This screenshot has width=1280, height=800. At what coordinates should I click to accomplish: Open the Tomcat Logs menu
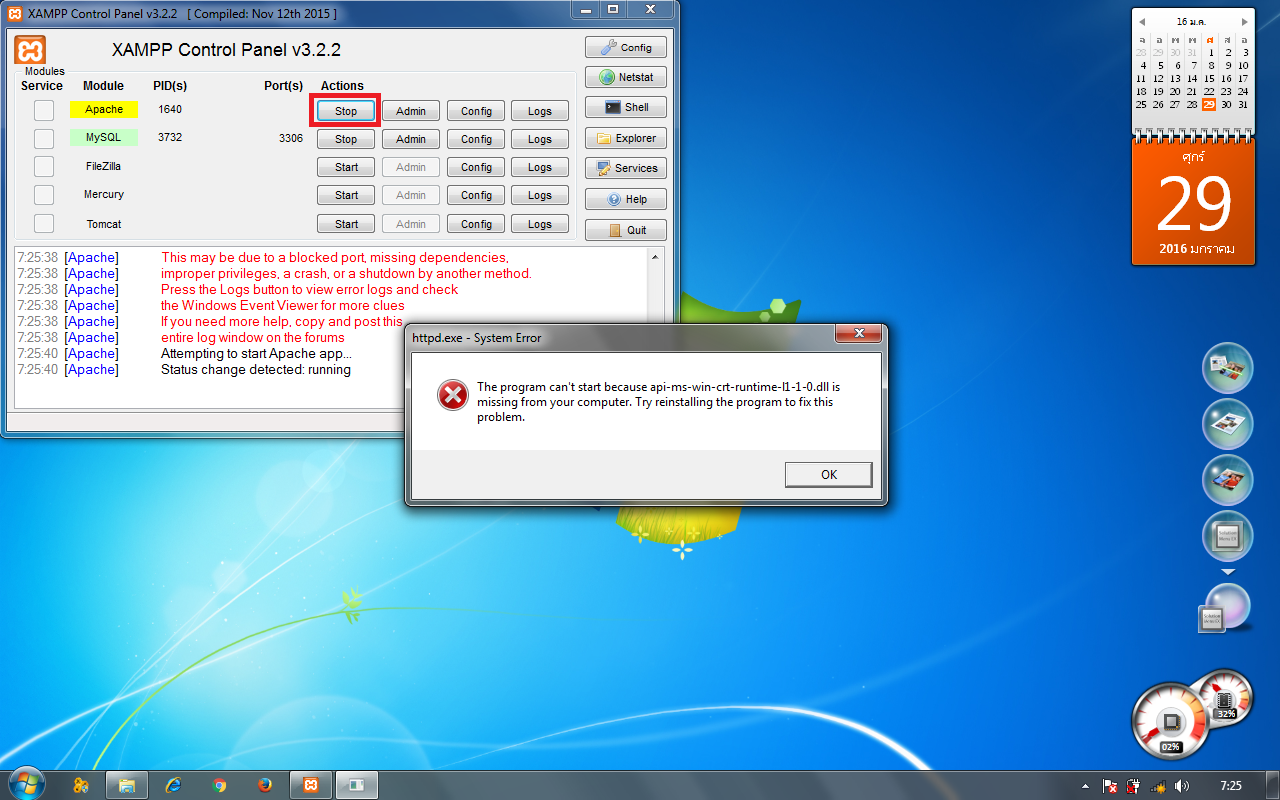tap(540, 224)
